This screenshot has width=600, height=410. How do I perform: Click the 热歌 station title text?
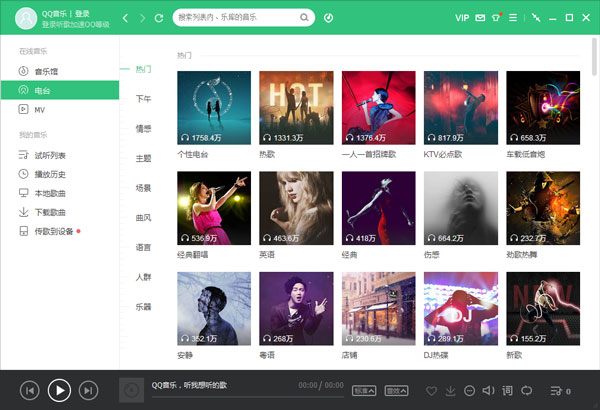click(x=267, y=154)
